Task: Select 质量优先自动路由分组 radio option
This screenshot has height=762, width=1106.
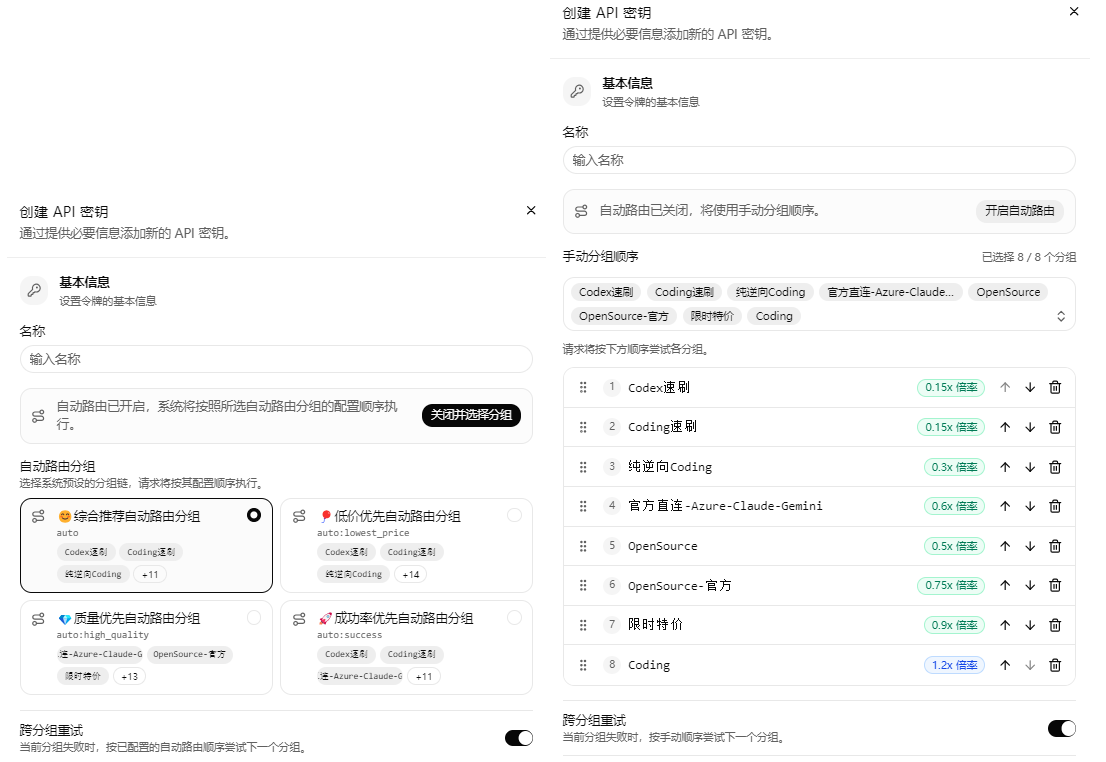Action: [254, 617]
